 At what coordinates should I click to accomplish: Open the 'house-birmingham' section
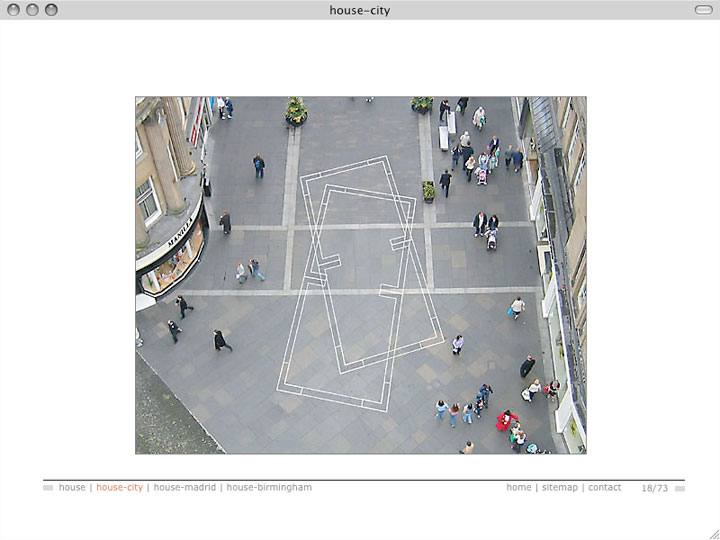pos(269,488)
